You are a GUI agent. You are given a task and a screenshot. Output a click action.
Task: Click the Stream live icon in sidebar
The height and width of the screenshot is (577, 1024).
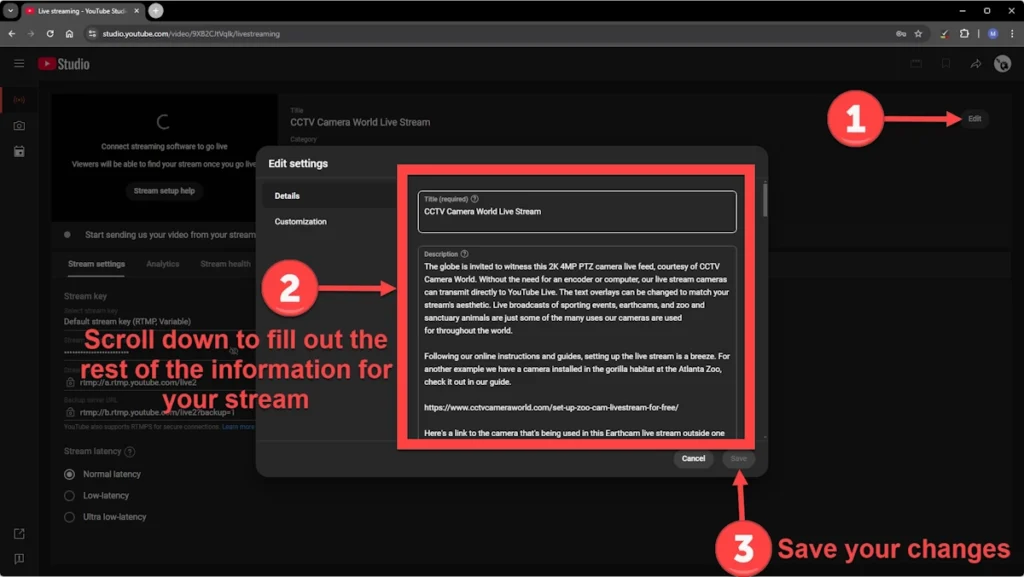coord(19,100)
